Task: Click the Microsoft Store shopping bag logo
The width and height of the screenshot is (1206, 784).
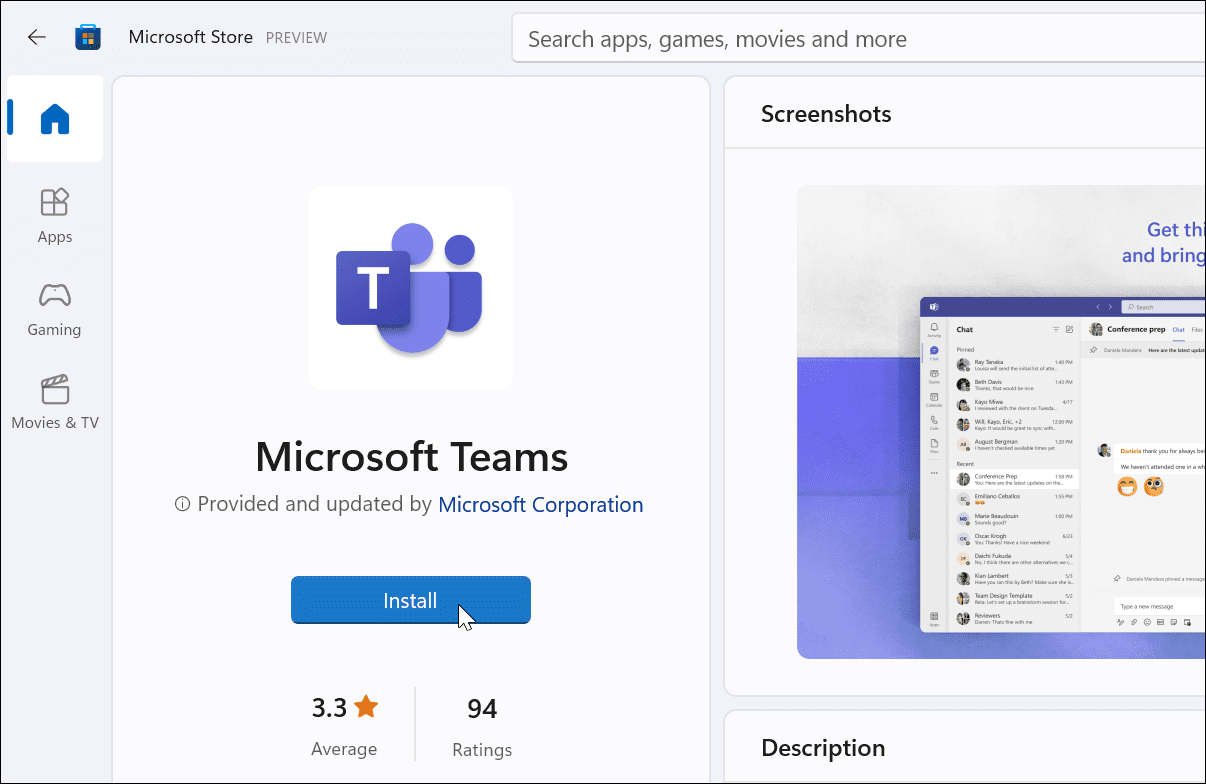Action: (88, 36)
